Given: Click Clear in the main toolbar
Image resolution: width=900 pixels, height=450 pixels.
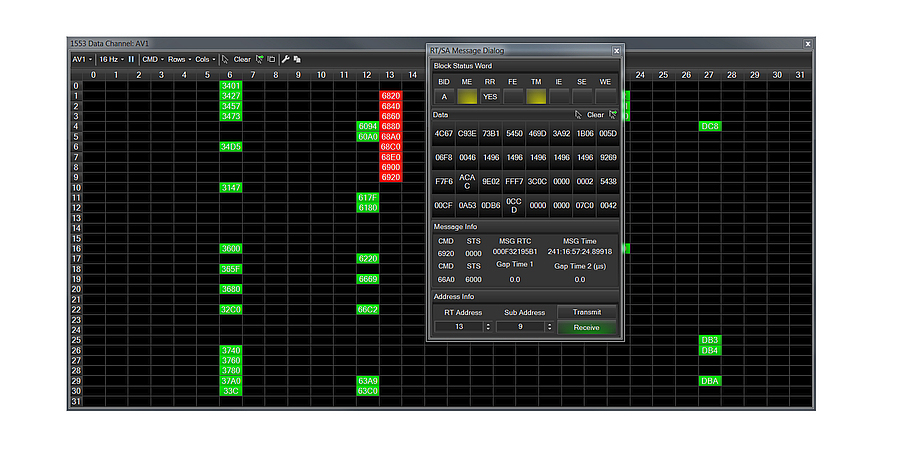Looking at the screenshot, I should (x=242, y=59).
